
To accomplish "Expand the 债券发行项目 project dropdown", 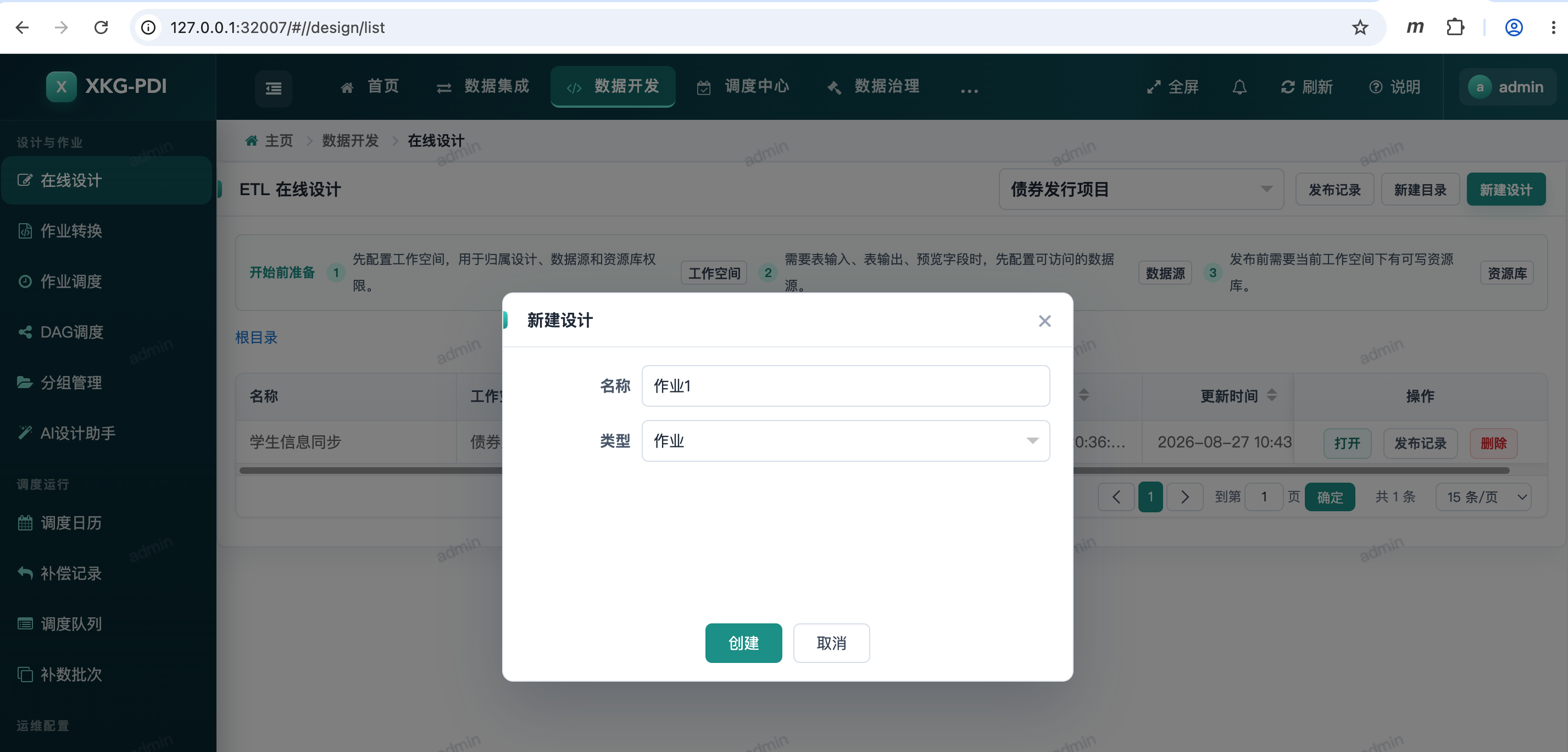I will (x=1141, y=189).
